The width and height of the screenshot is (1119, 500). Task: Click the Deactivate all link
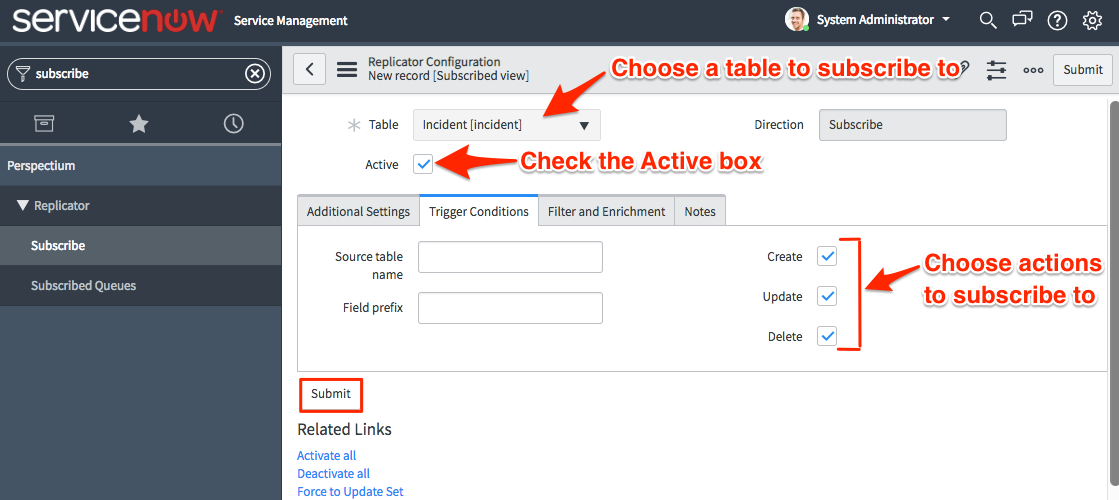click(x=333, y=474)
